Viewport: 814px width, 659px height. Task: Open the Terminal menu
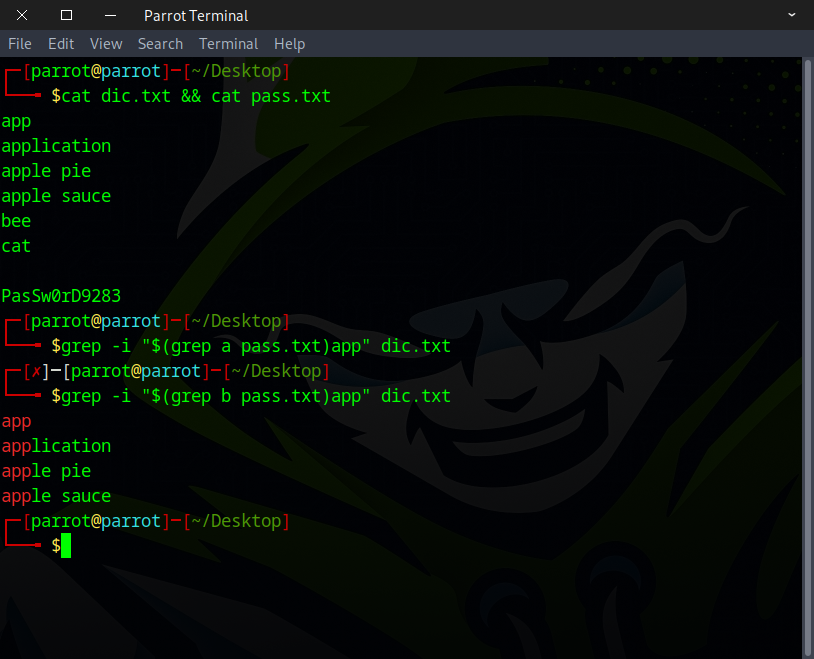tap(228, 44)
